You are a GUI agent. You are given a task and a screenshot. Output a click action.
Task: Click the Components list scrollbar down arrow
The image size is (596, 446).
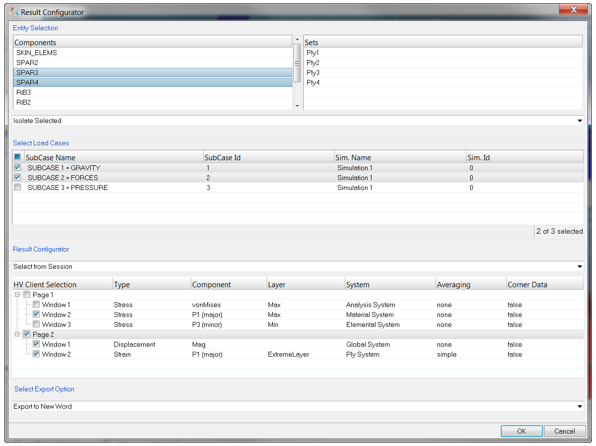pyautogui.click(x=297, y=106)
